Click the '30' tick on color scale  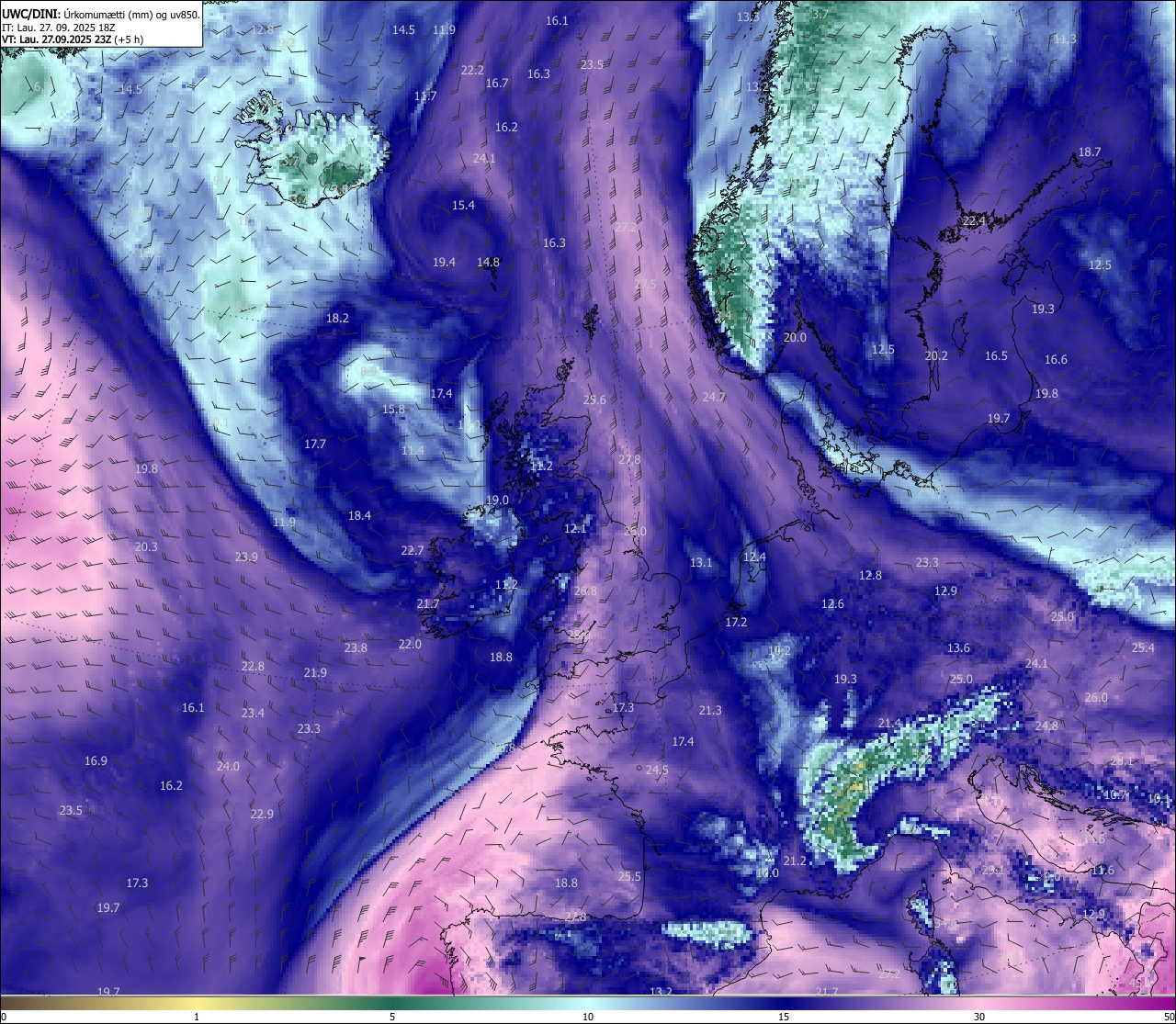(x=979, y=1017)
